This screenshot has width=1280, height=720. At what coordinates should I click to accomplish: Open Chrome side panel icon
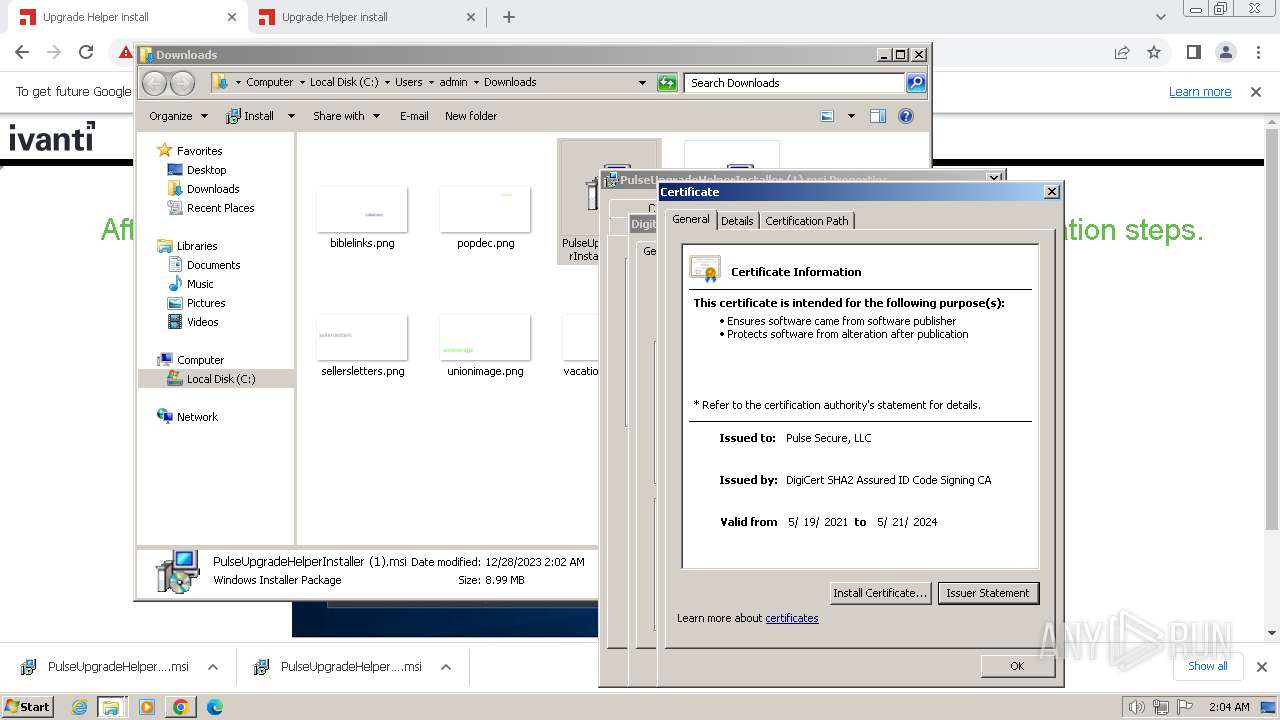pos(1193,52)
